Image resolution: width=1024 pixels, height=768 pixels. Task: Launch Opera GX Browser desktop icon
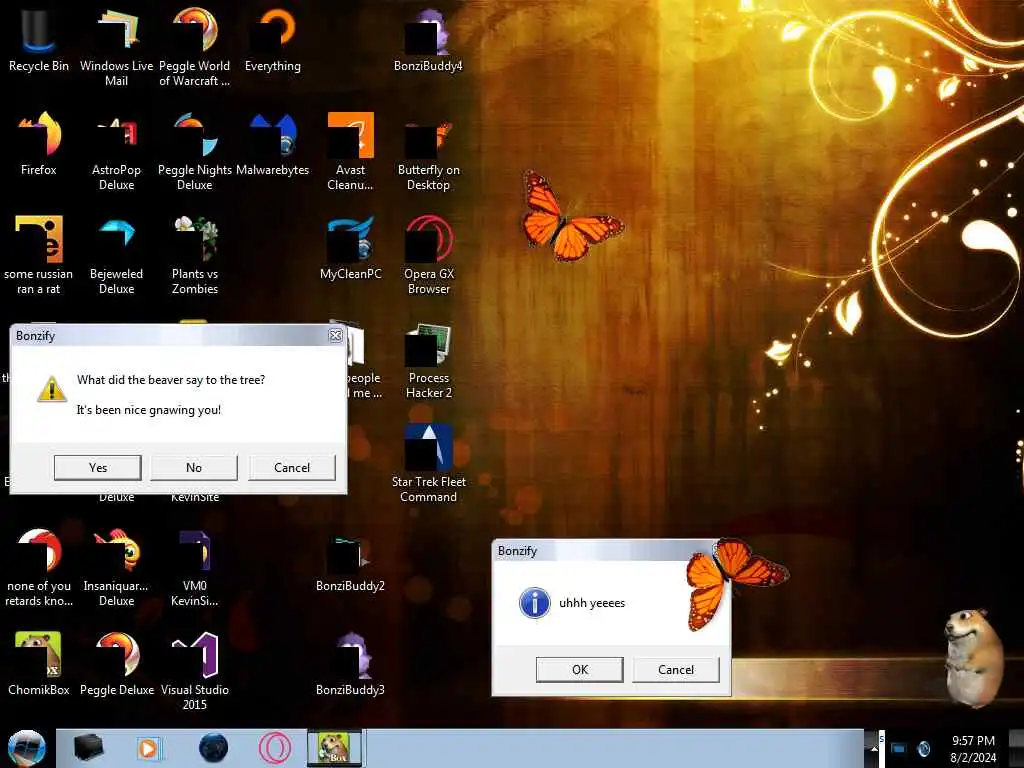click(x=428, y=255)
